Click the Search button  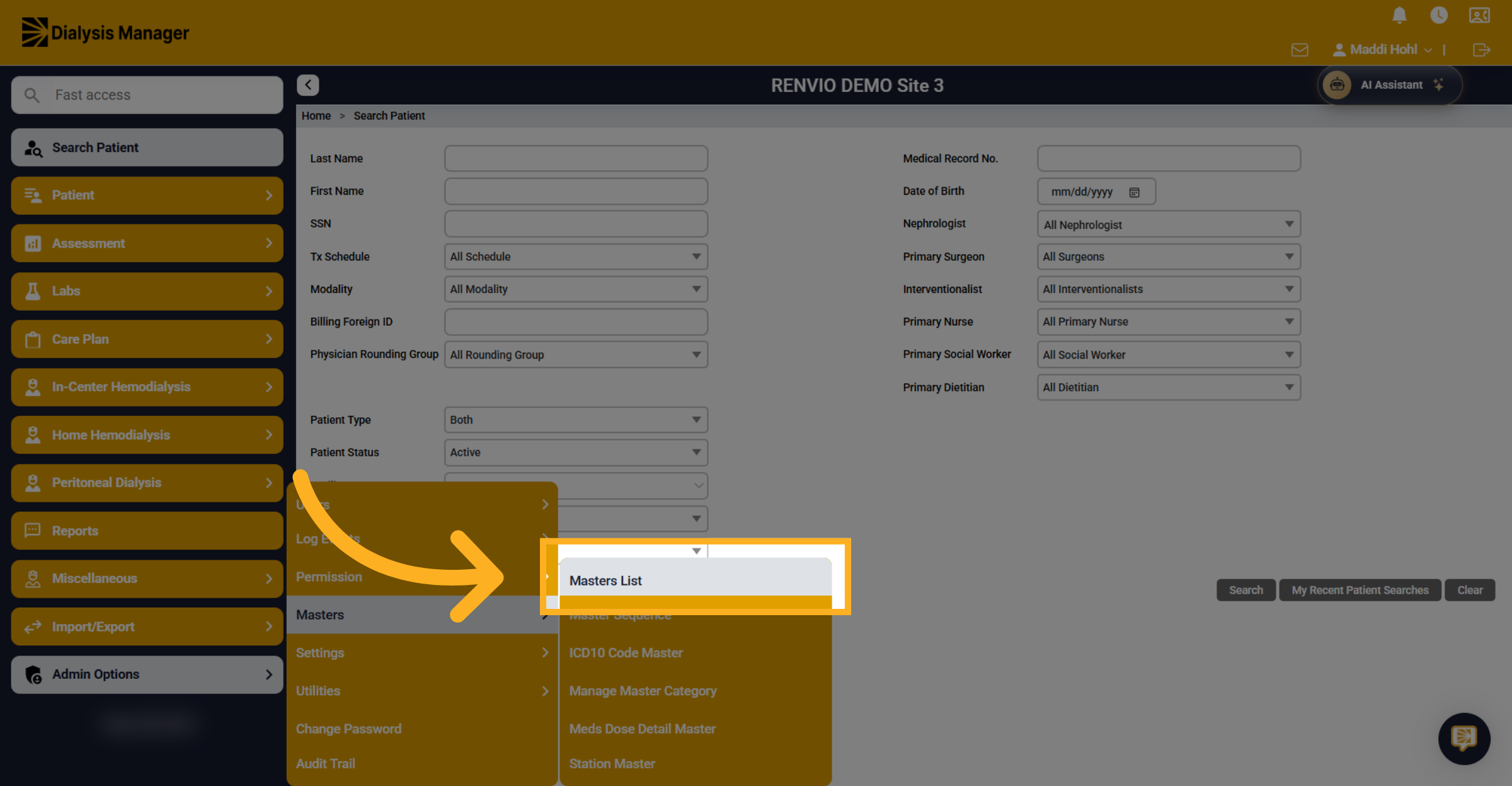click(1246, 590)
